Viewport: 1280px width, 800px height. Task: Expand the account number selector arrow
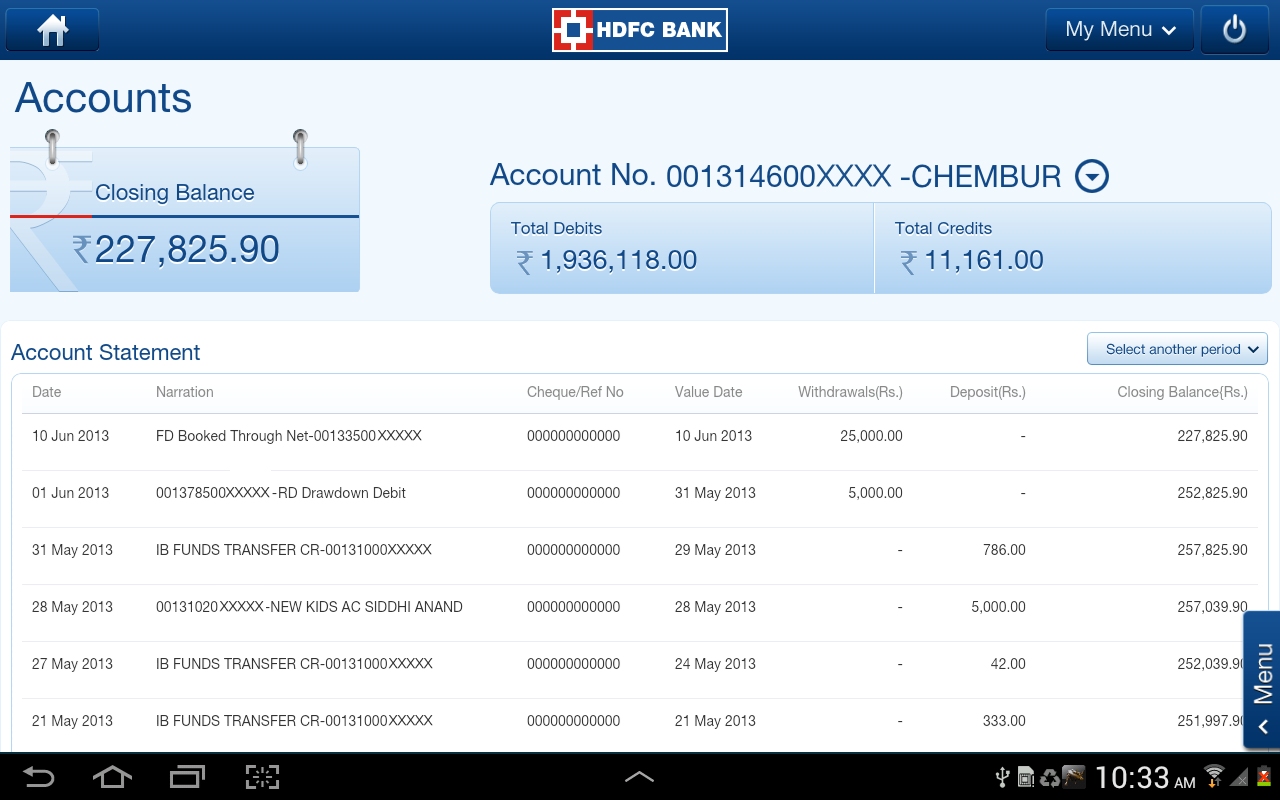click(x=1092, y=177)
